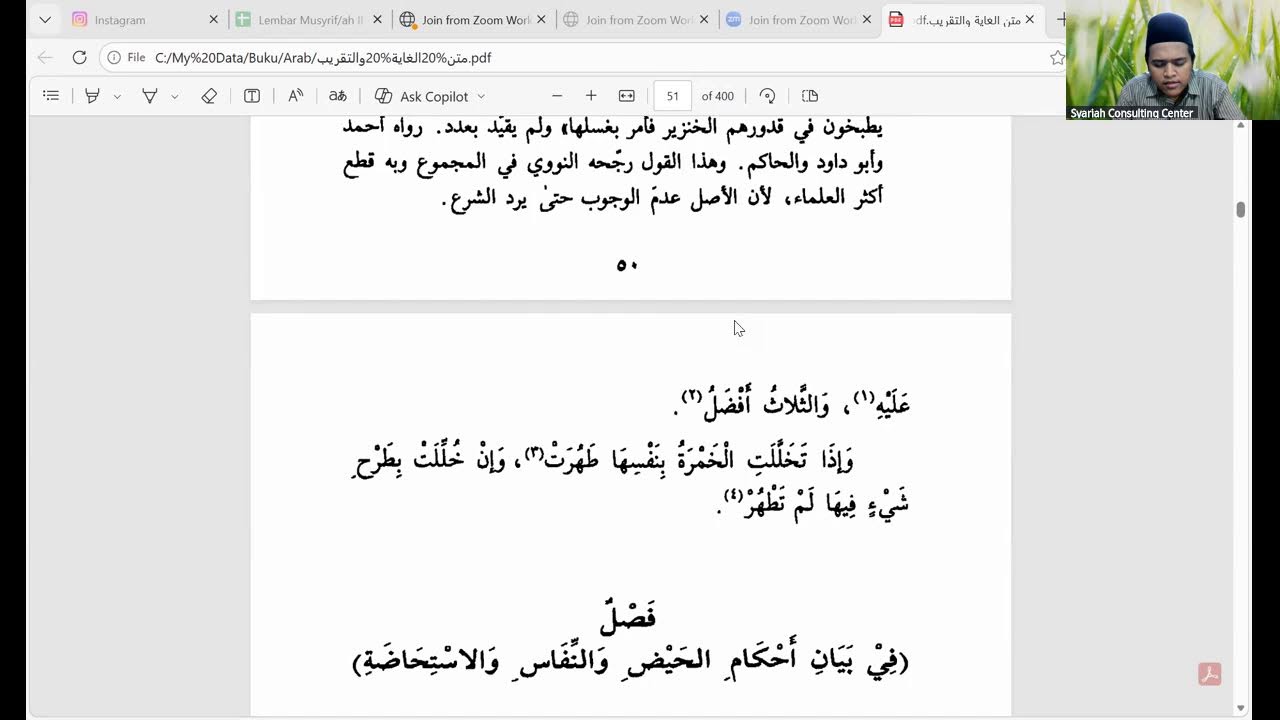The width and height of the screenshot is (1280, 720).
Task: Toggle the page view layout icon
Action: click(x=810, y=96)
